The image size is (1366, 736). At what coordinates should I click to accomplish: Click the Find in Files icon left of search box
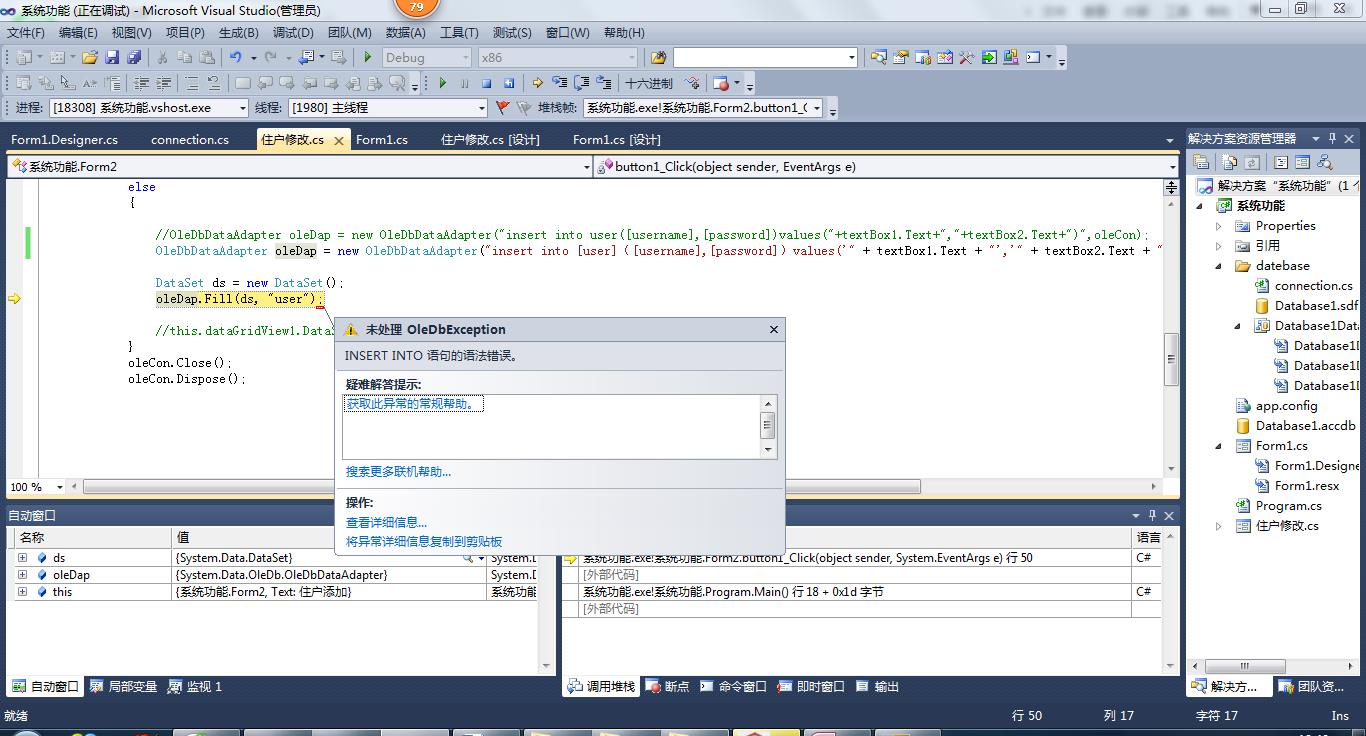pyautogui.click(x=658, y=58)
